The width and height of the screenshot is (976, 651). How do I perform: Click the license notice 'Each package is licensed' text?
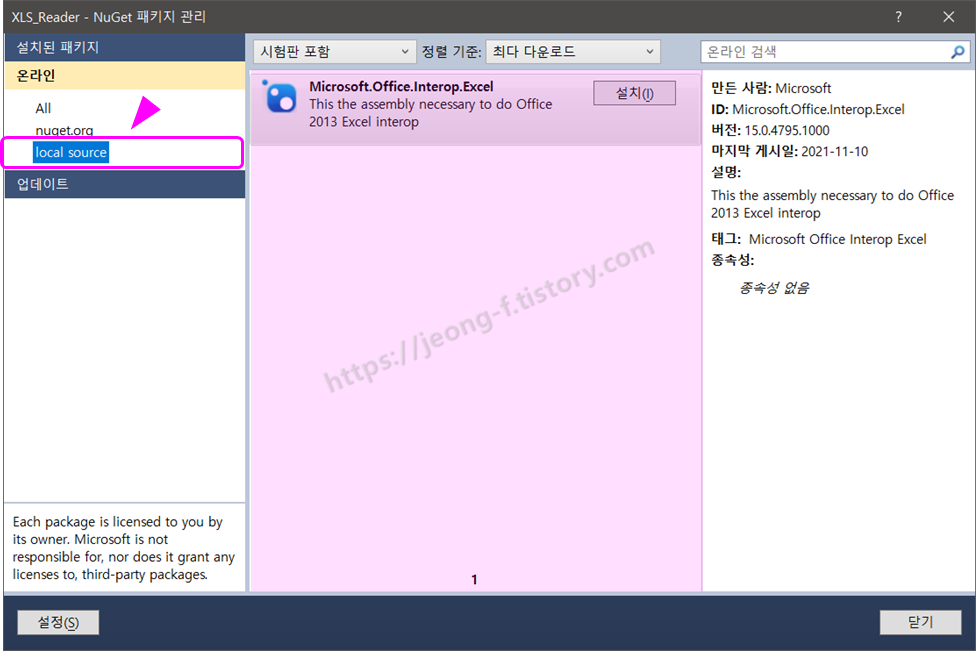click(x=124, y=548)
